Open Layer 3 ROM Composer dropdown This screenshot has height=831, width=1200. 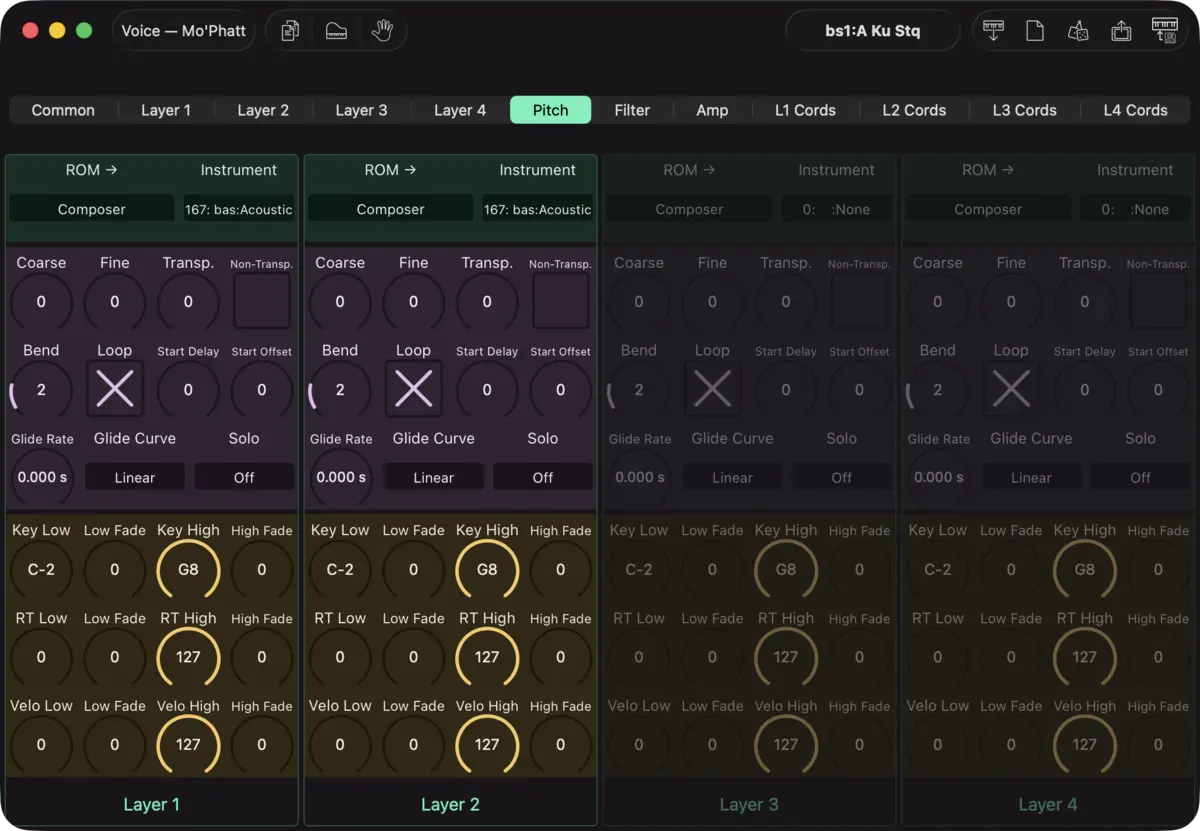tap(689, 209)
